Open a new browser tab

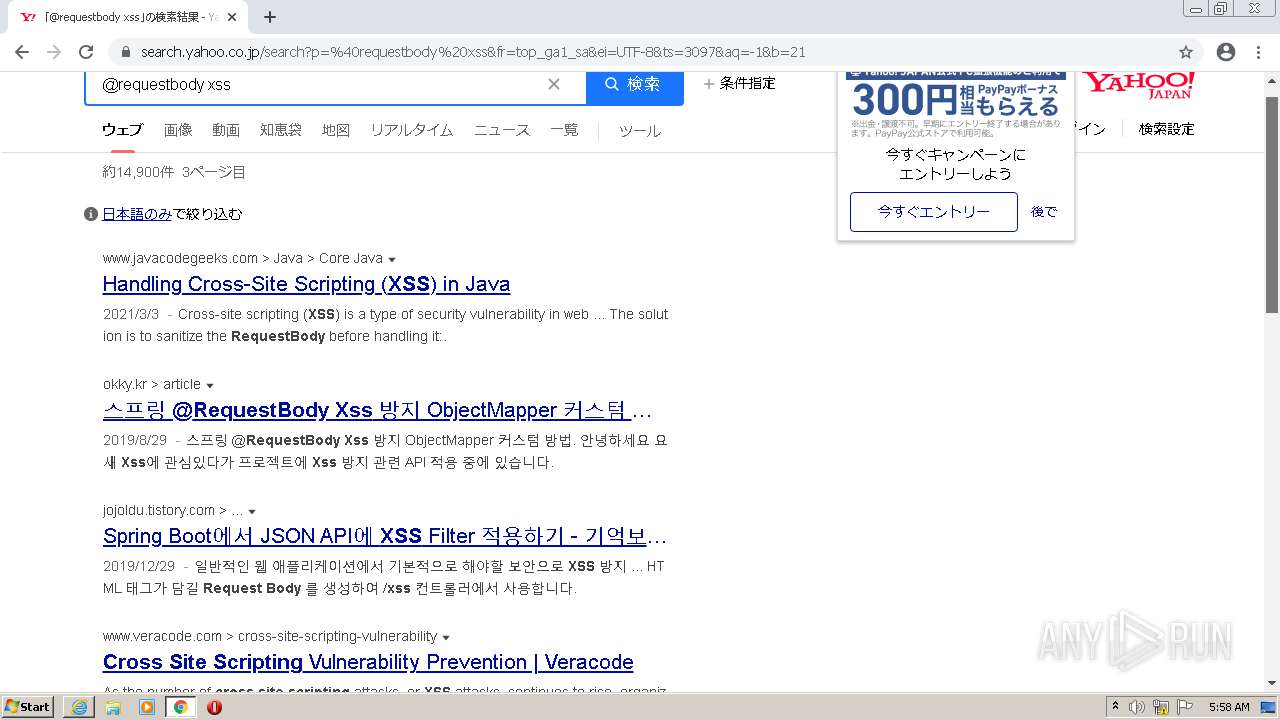tap(270, 17)
